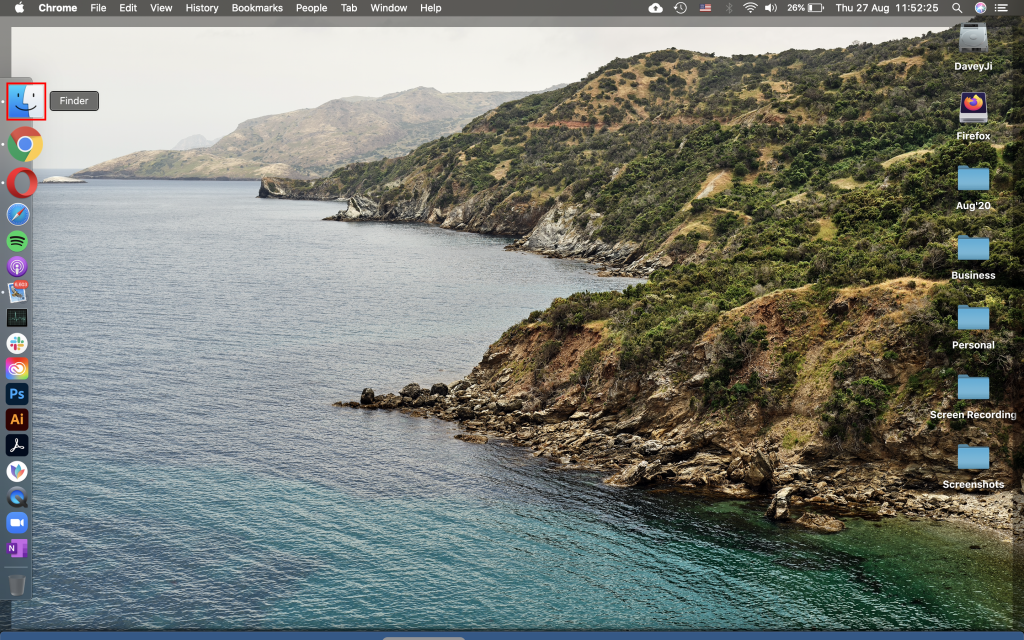Open Spotlight search in the menu bar
The image size is (1024, 640).
(957, 8)
